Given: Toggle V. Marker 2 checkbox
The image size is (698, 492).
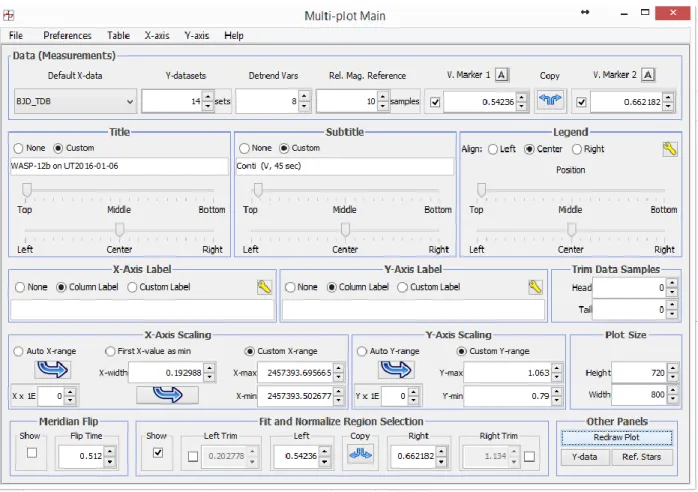Looking at the screenshot, I should pyautogui.click(x=581, y=102).
